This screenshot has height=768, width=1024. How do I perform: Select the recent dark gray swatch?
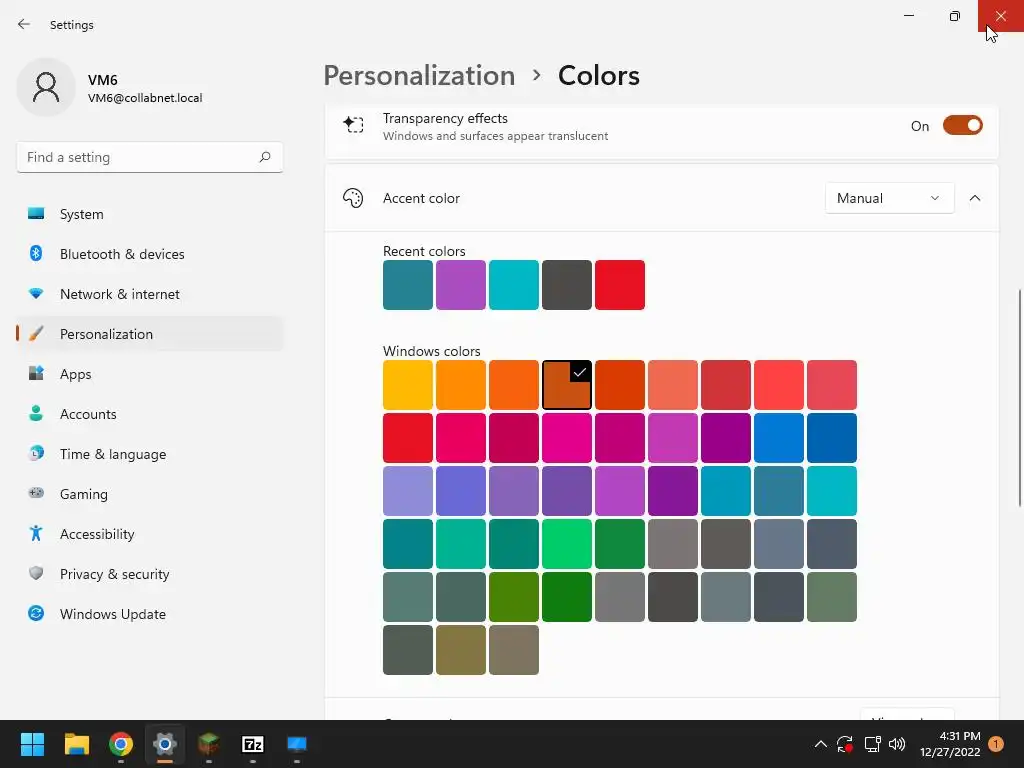tap(567, 285)
